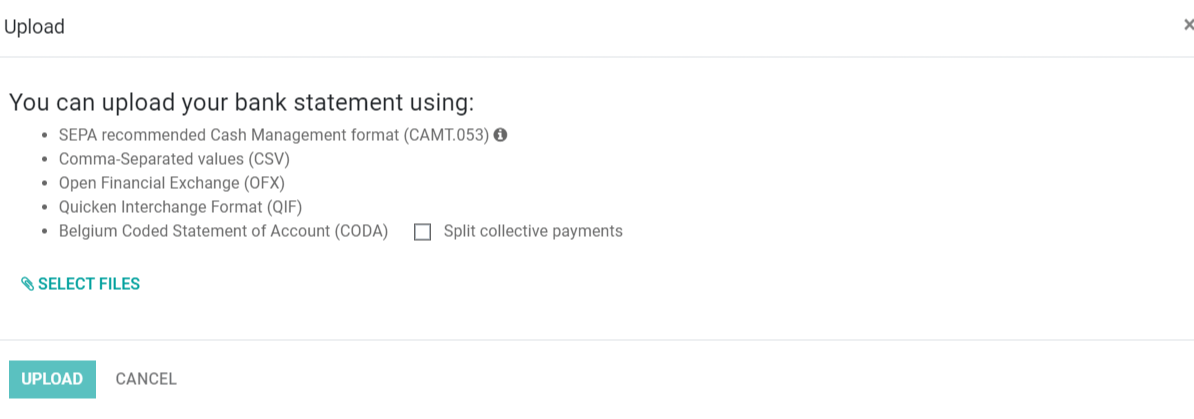Click the bullet before the QIF entry
Viewport: 1194px width, 419px height.
(45, 207)
